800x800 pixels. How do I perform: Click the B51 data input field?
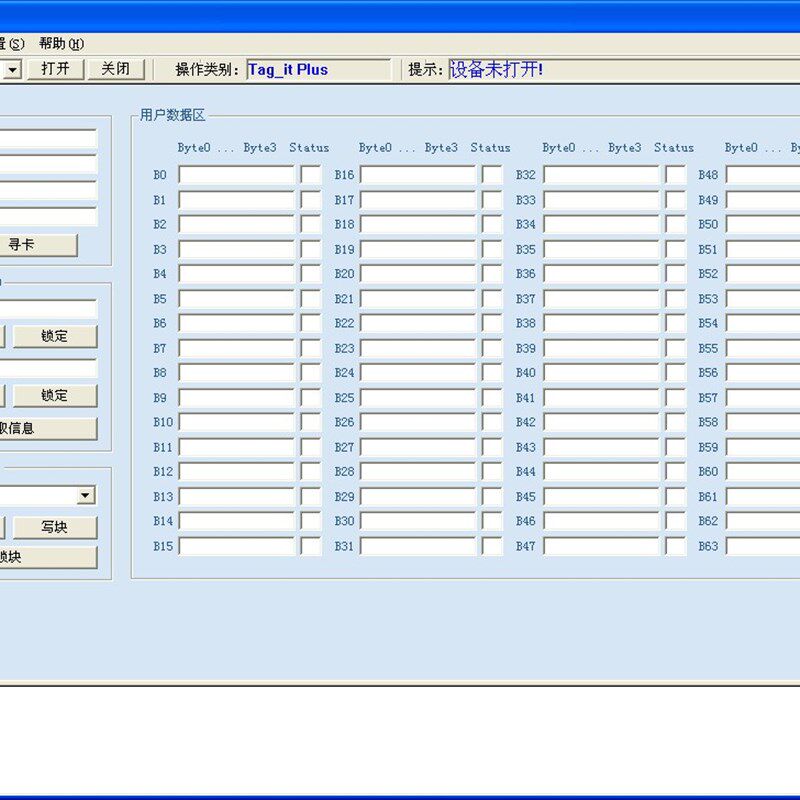[763, 249]
